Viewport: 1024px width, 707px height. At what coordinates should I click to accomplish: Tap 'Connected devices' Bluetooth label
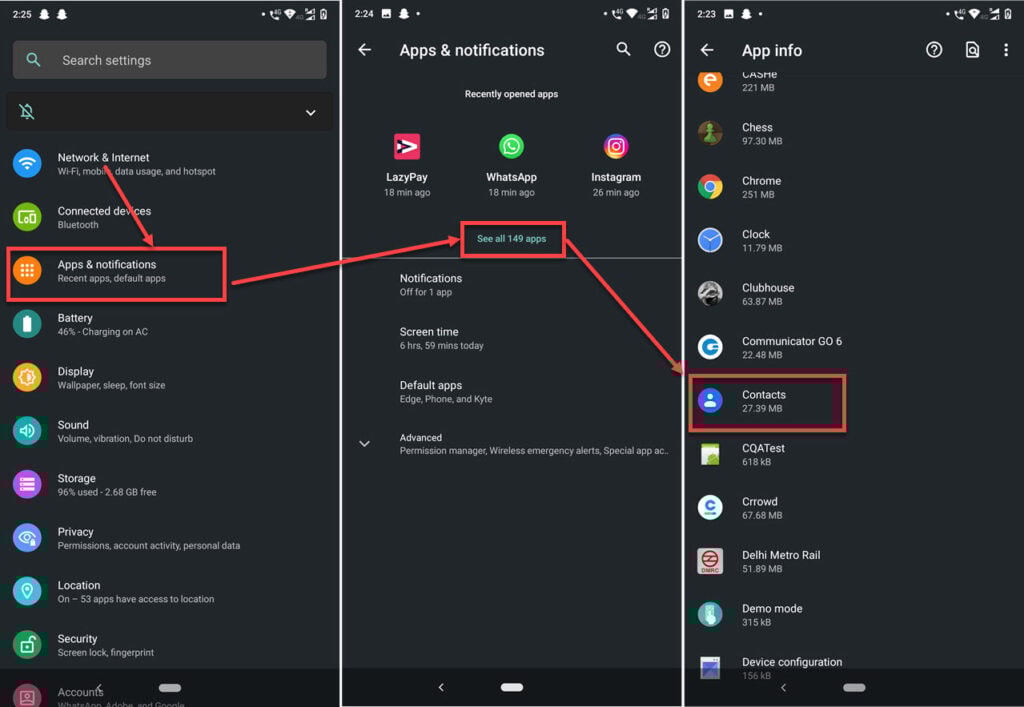tap(104, 217)
